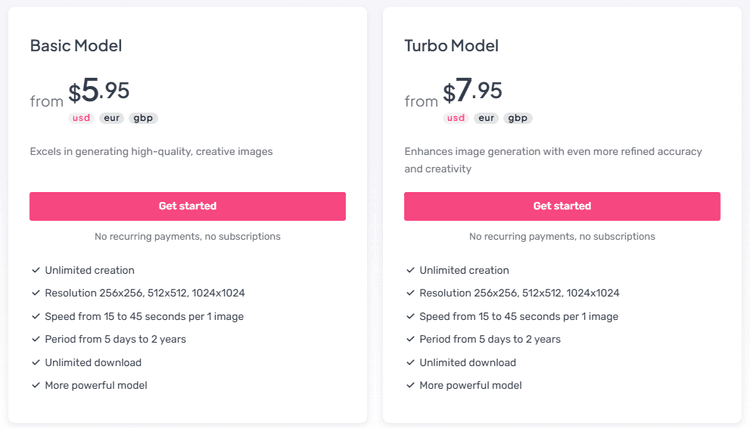Click Turbo Model $7.95 price

(473, 92)
